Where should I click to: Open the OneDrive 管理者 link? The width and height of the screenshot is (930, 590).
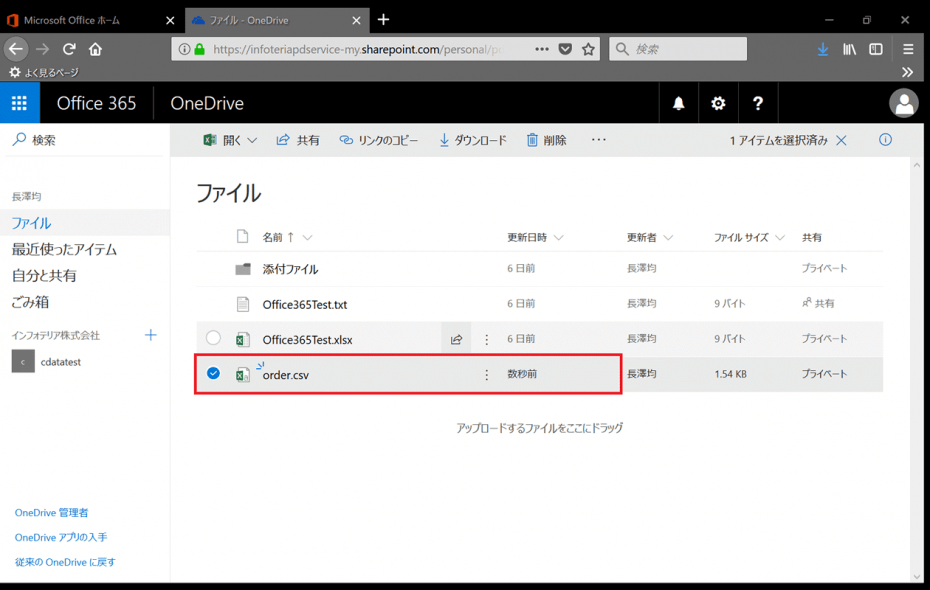[52, 512]
